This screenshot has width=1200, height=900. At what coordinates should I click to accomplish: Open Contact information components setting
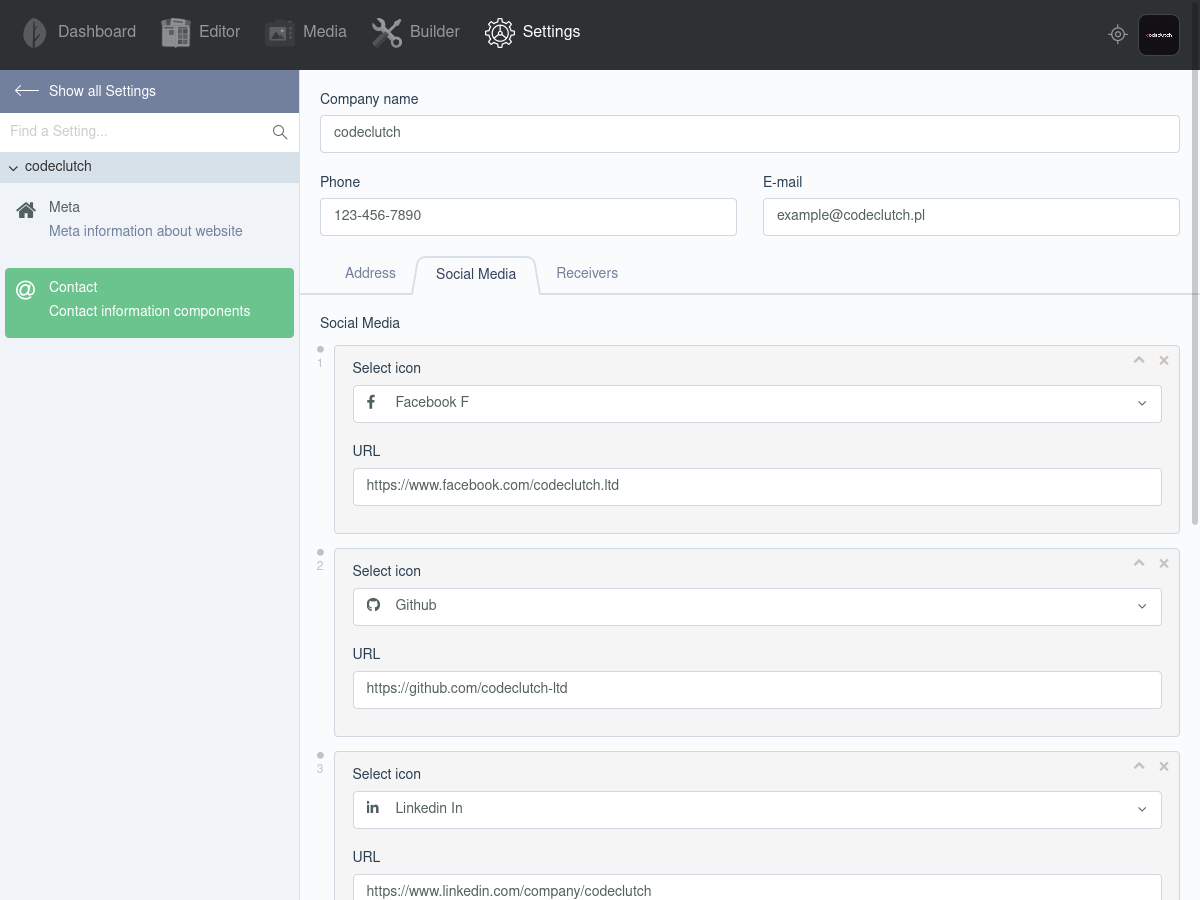[x=149, y=303]
